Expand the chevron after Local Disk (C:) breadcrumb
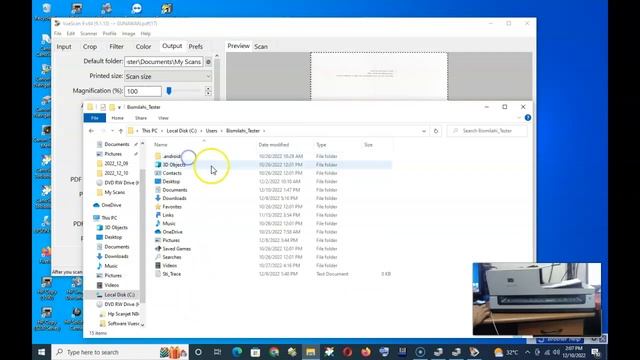 click(x=201, y=131)
